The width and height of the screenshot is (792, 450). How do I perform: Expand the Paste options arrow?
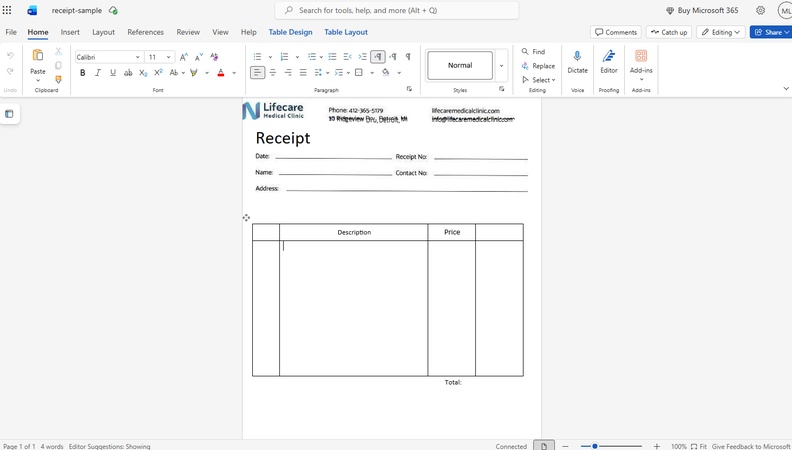pyautogui.click(x=38, y=80)
